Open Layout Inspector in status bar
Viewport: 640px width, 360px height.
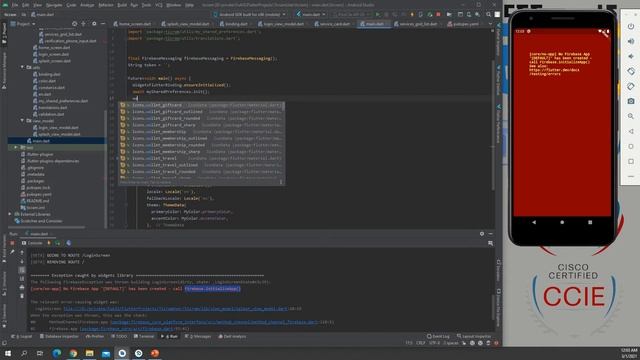click(x=474, y=337)
